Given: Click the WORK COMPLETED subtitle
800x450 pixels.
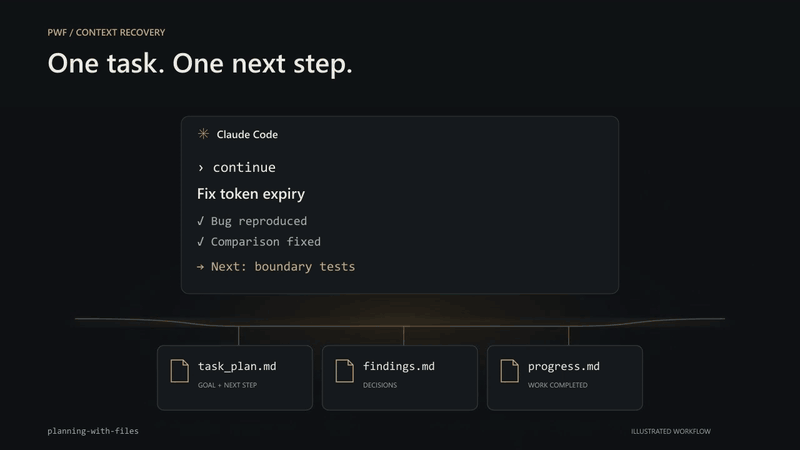Looking at the screenshot, I should [x=558, y=385].
